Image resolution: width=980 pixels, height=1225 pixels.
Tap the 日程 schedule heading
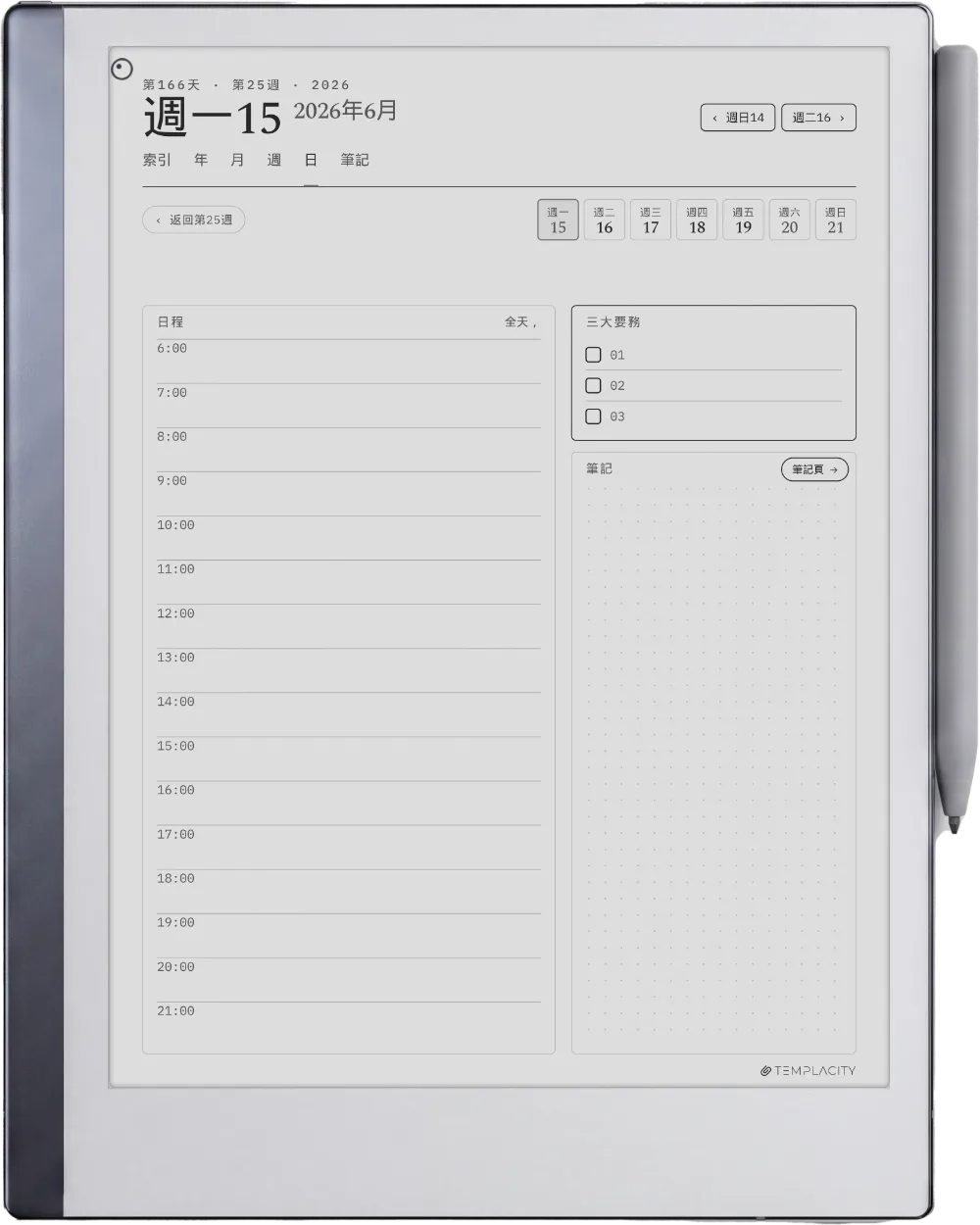(171, 321)
